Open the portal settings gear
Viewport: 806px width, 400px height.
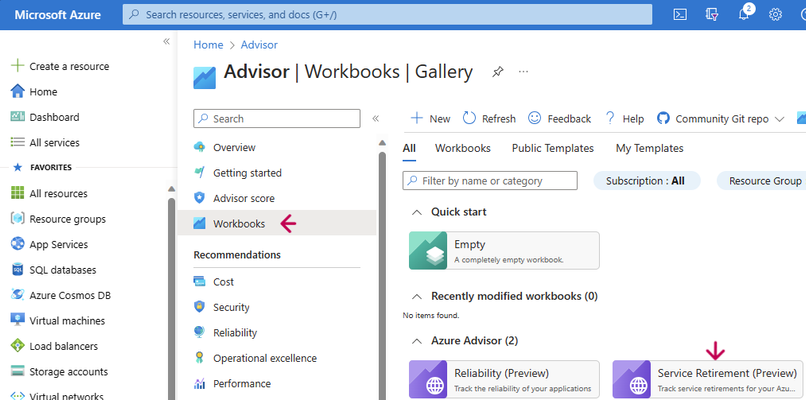pyautogui.click(x=775, y=14)
